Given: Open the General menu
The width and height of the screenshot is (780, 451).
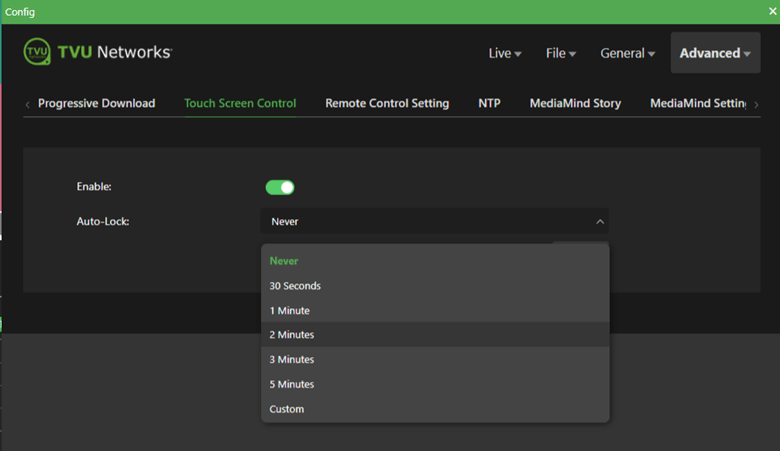Looking at the screenshot, I should [627, 53].
